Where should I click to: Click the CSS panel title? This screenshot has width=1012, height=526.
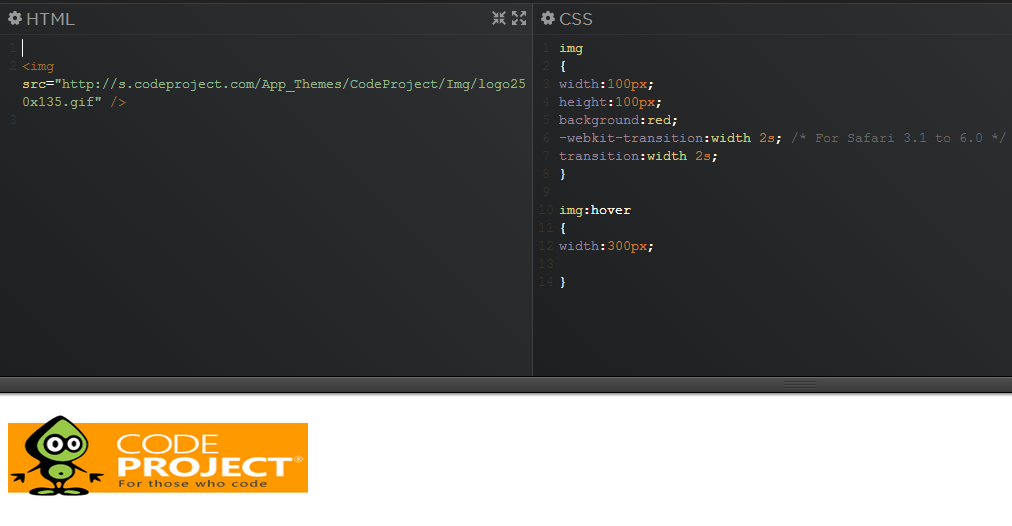pos(576,19)
